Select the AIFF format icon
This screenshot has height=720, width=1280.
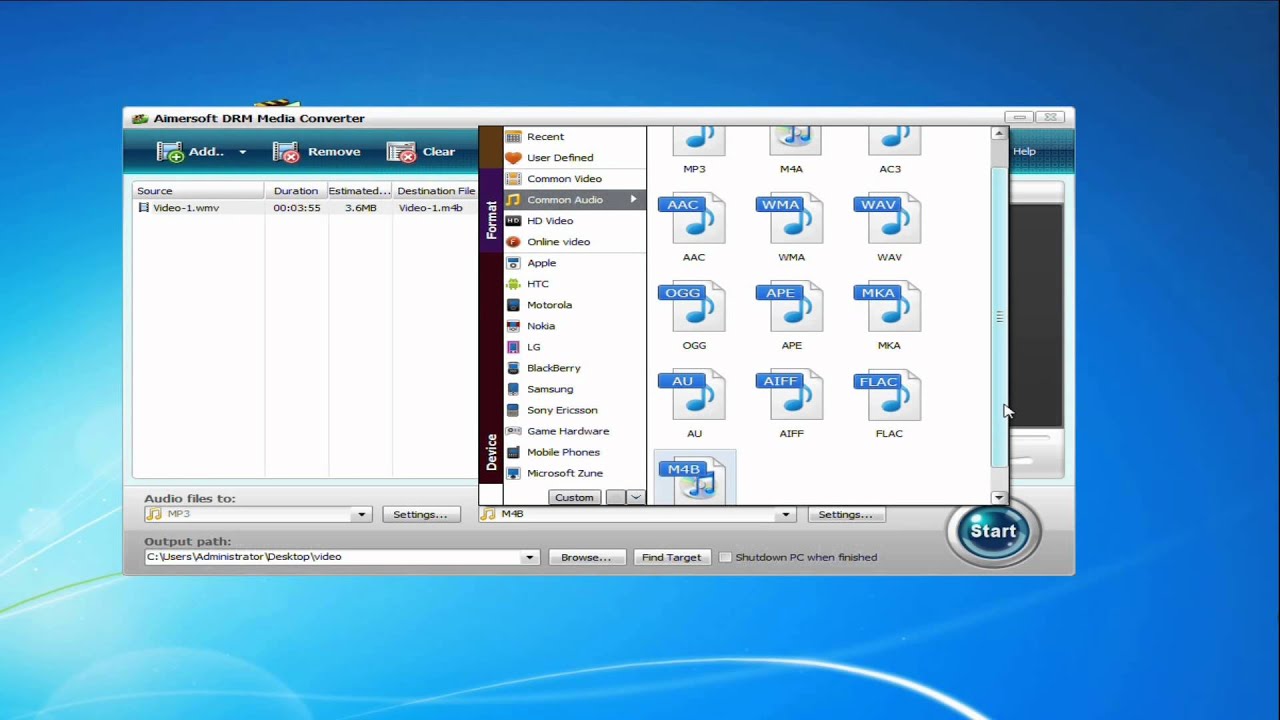point(790,396)
